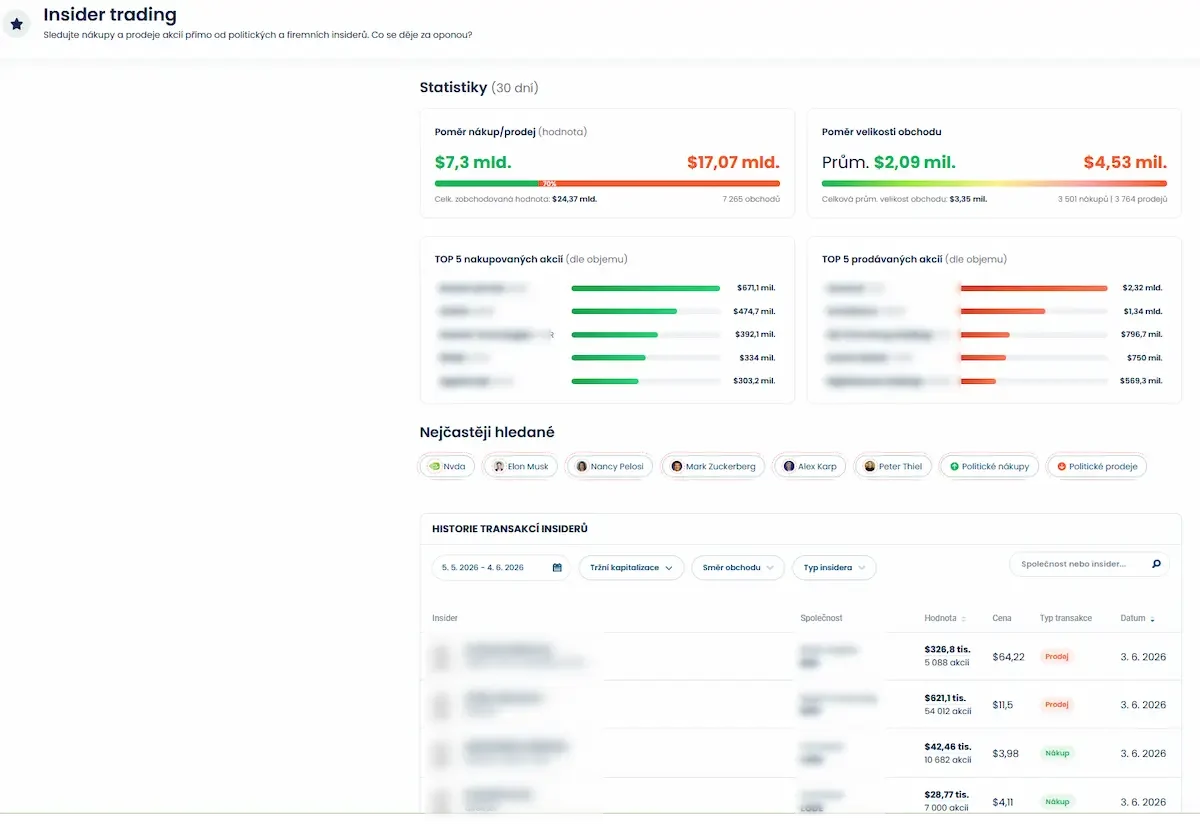Click the $64,22 price cell
This screenshot has width=1200, height=825.
click(1008, 657)
